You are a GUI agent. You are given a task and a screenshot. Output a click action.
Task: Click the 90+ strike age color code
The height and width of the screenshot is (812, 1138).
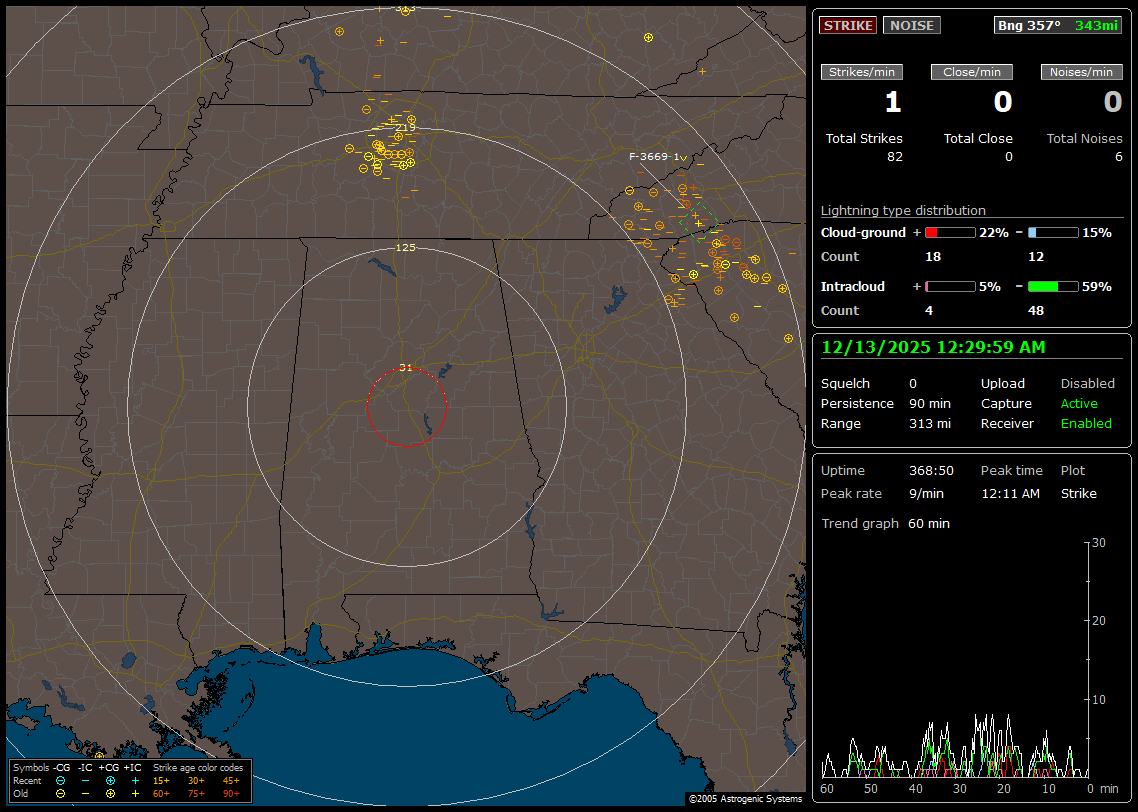click(x=230, y=793)
